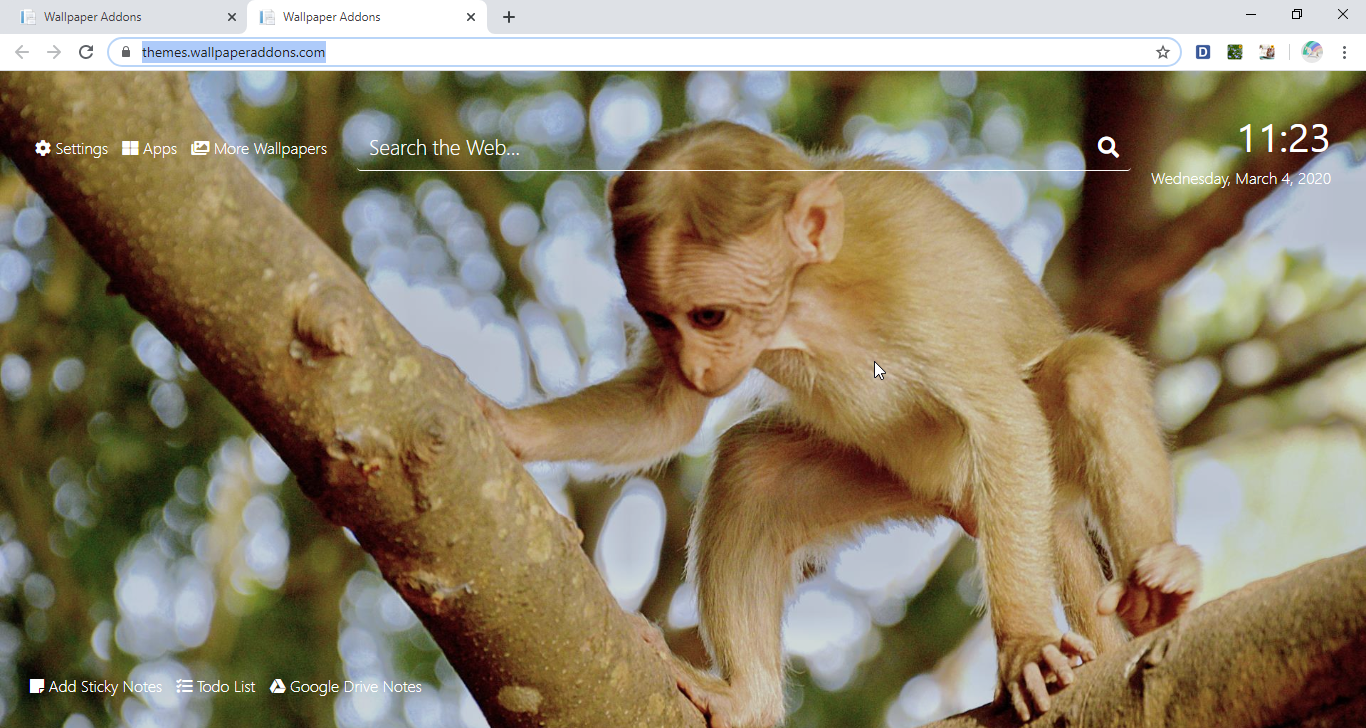Minimize the Chrome window
Viewport: 1366px width, 728px height.
tap(1251, 15)
